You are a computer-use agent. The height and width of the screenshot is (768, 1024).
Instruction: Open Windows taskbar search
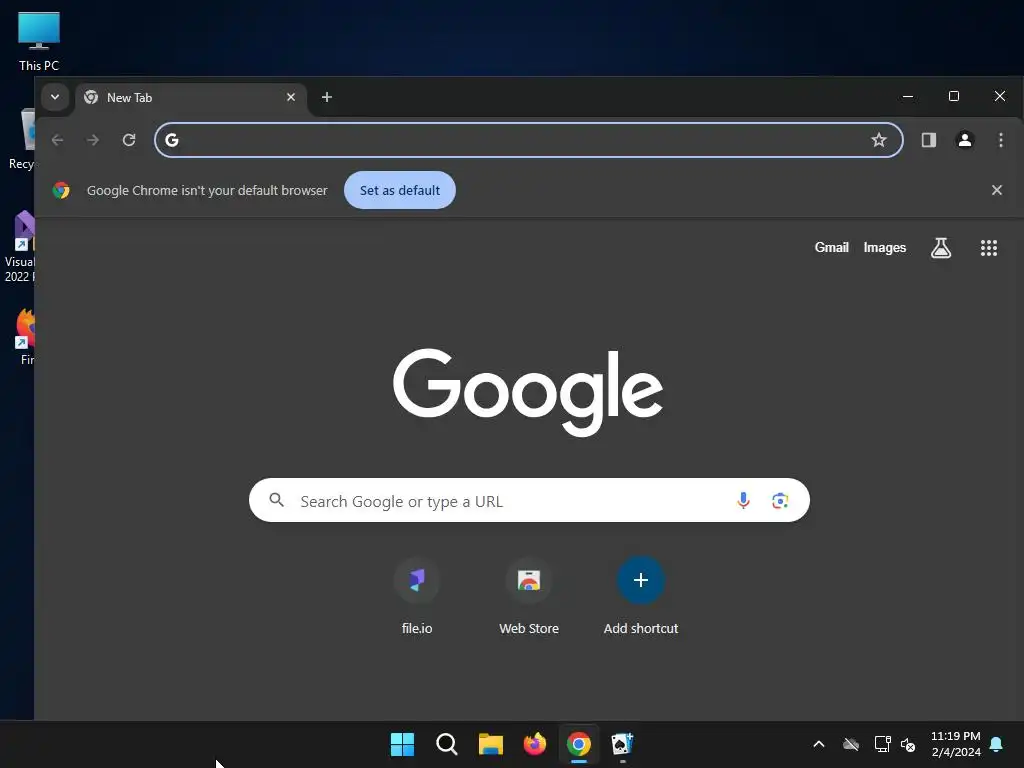coord(446,744)
